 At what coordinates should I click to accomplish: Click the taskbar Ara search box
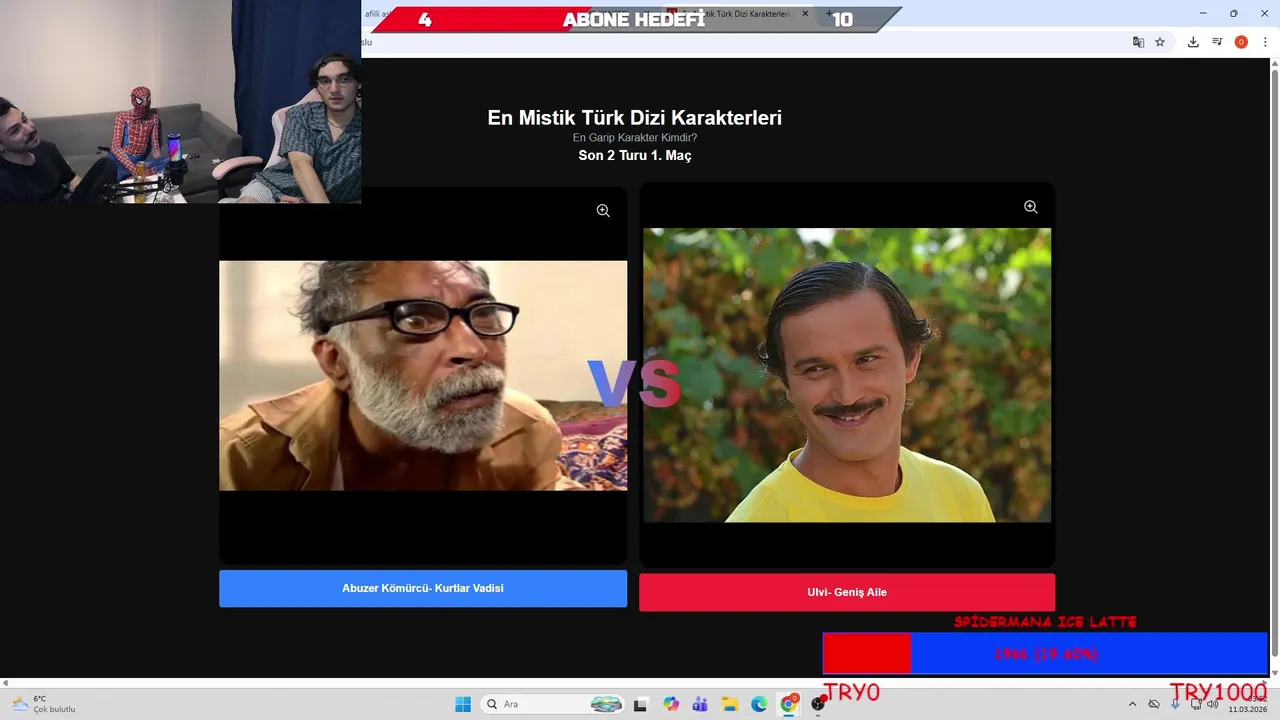553,704
